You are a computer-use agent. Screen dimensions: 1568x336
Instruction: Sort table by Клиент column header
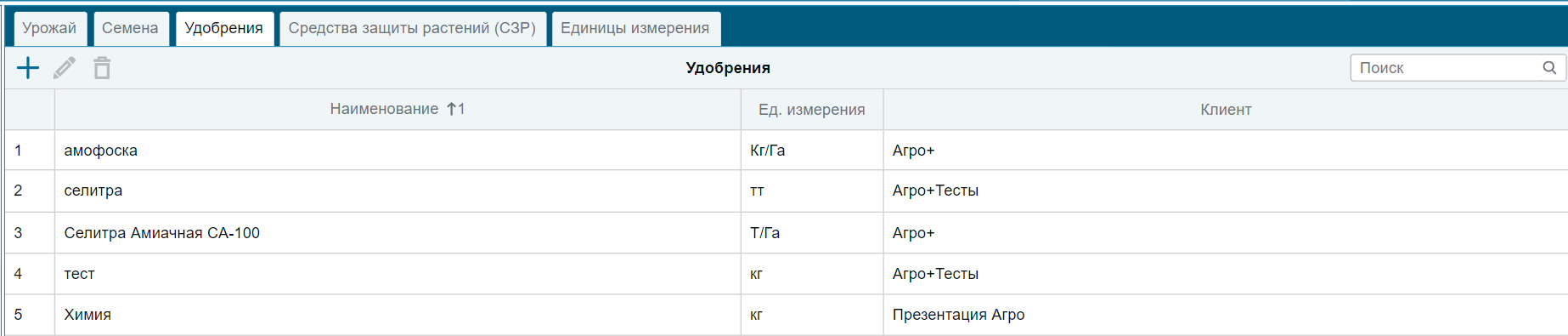tap(1226, 110)
